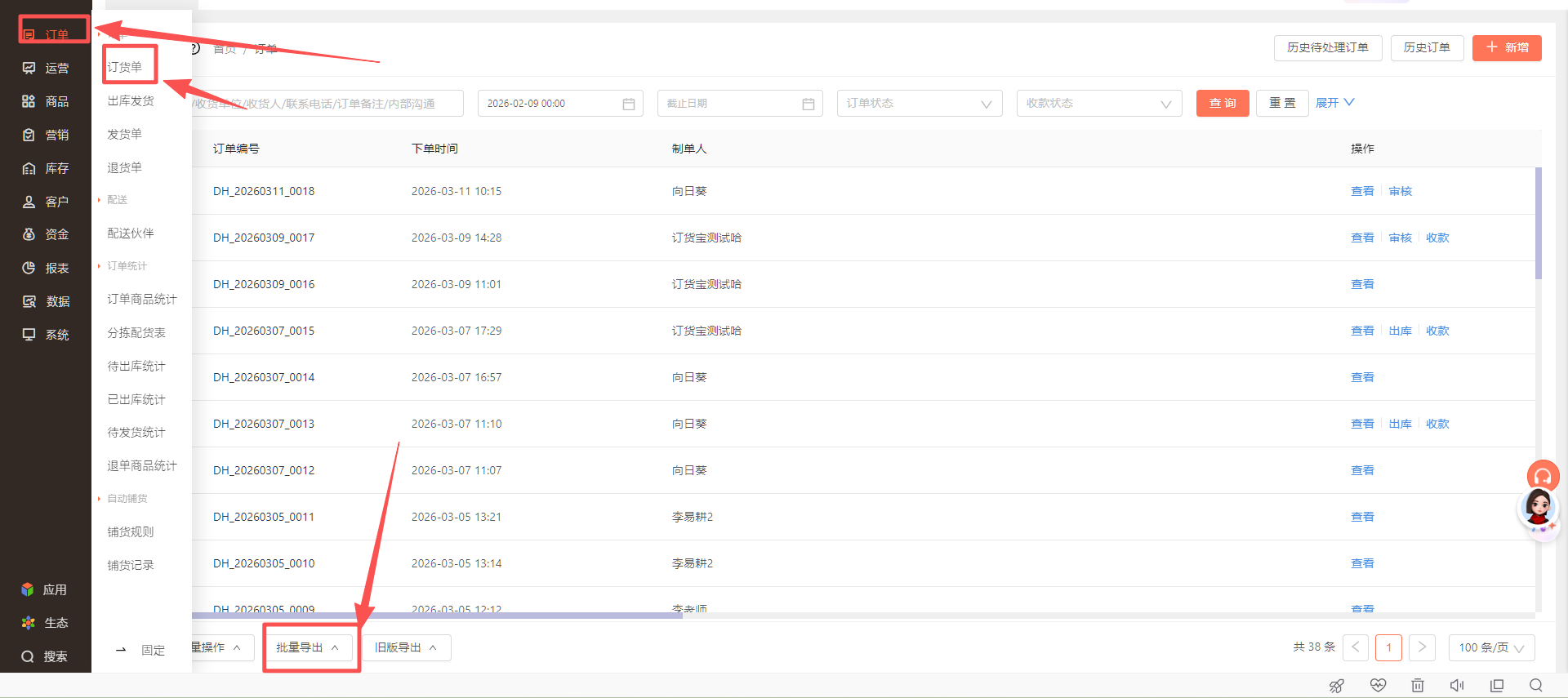Open the 商品 sidebar section
Screen dimensions: 1568x698
tap(46, 101)
